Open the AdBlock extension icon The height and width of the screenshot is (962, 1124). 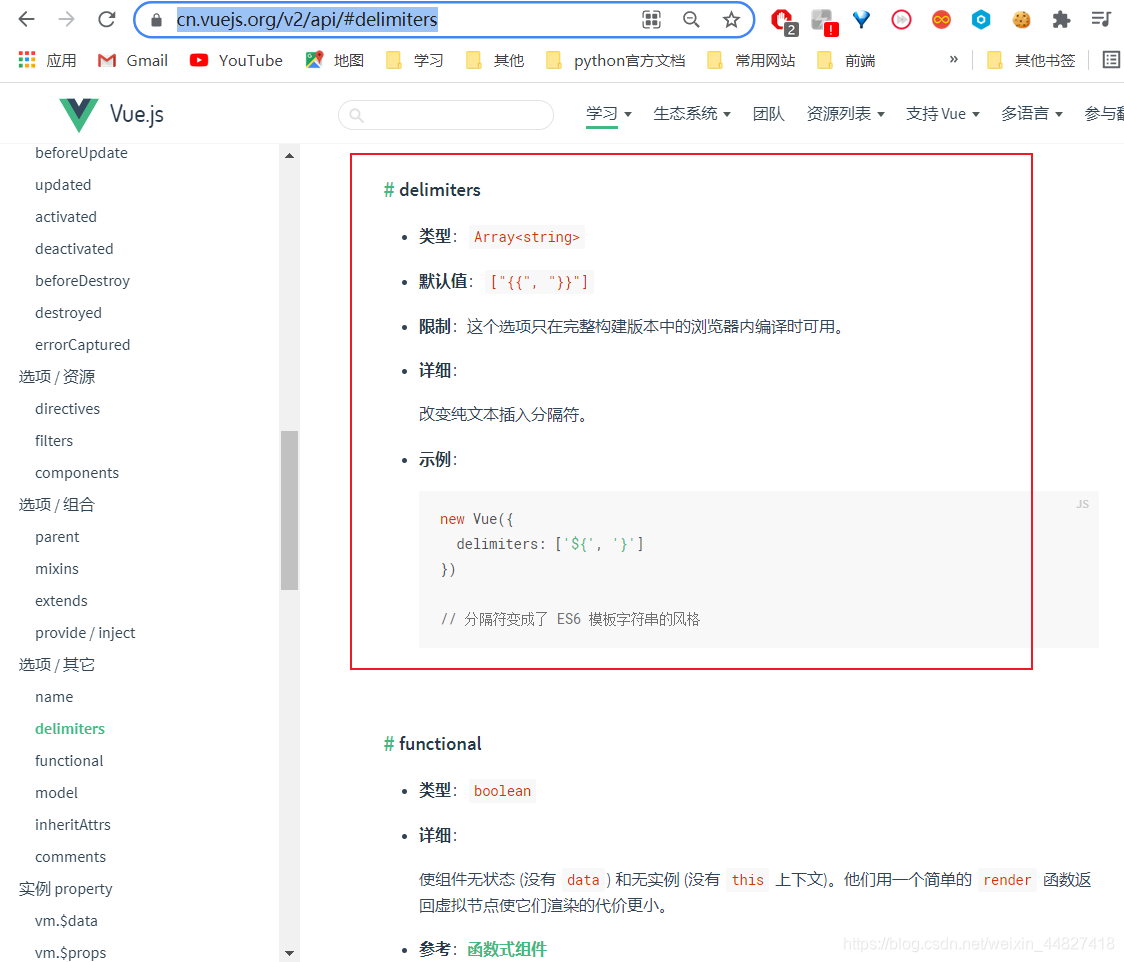781,19
